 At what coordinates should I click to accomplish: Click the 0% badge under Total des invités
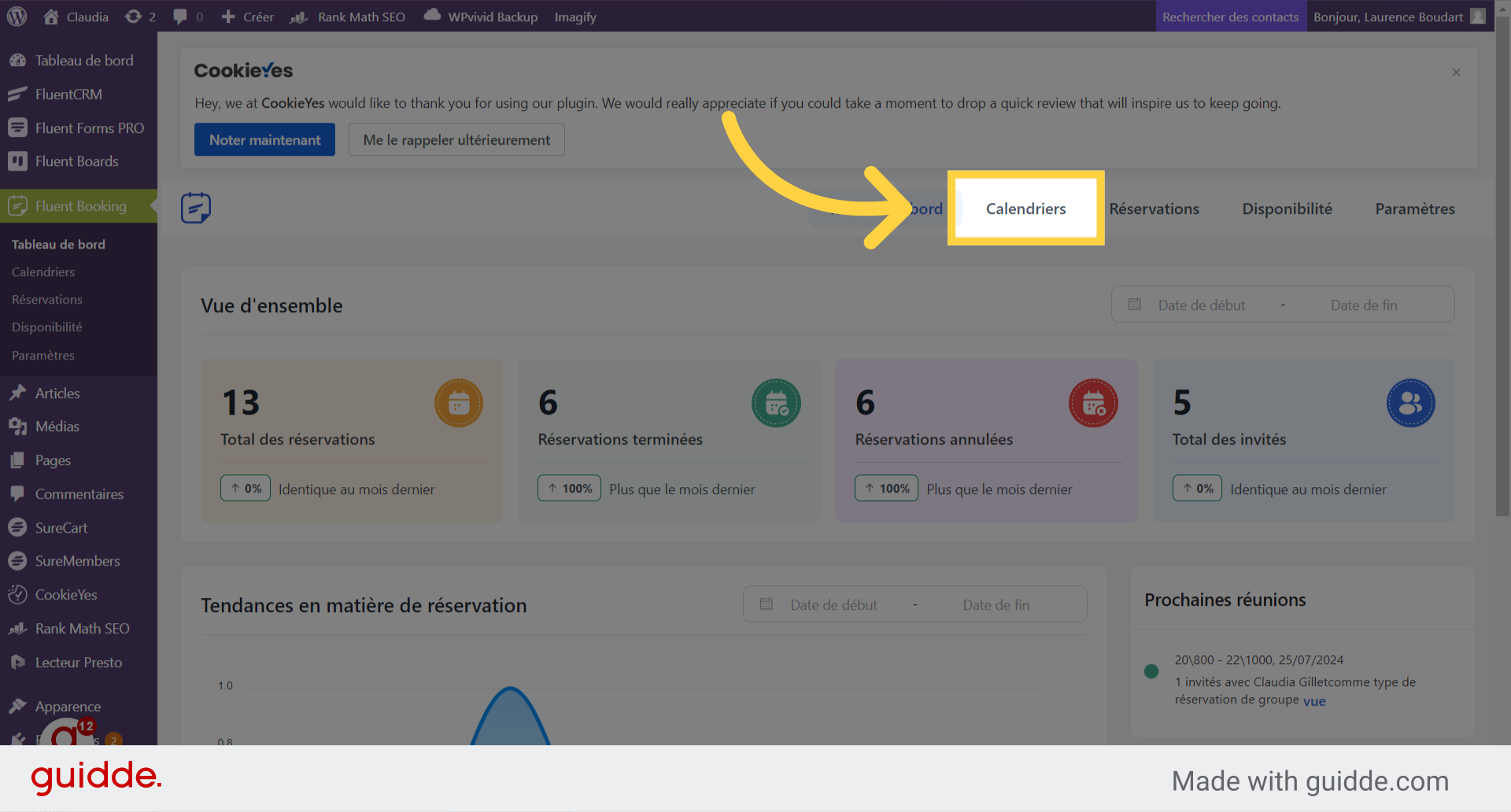click(x=1197, y=488)
